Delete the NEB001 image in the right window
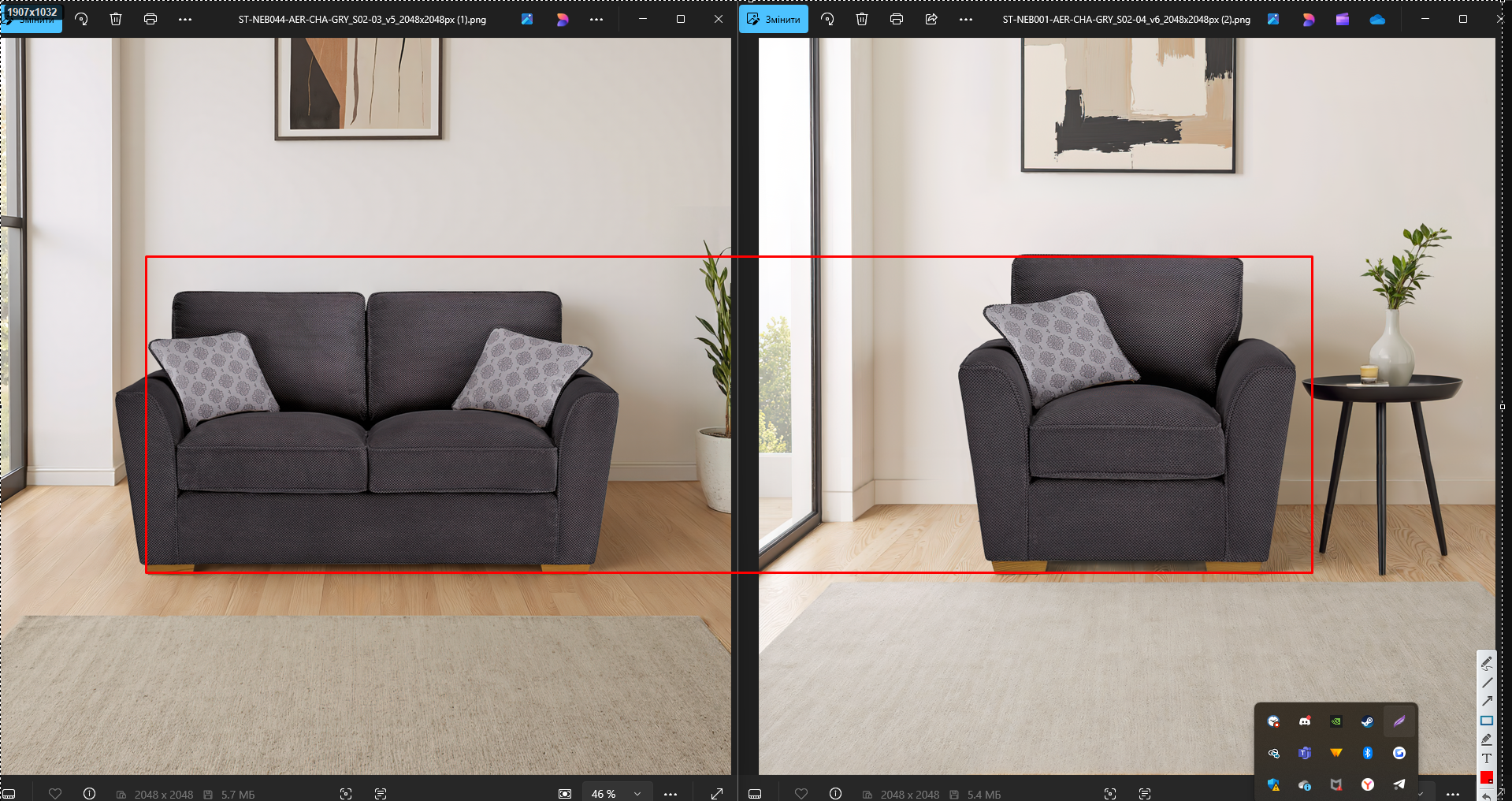1512x801 pixels. click(862, 19)
